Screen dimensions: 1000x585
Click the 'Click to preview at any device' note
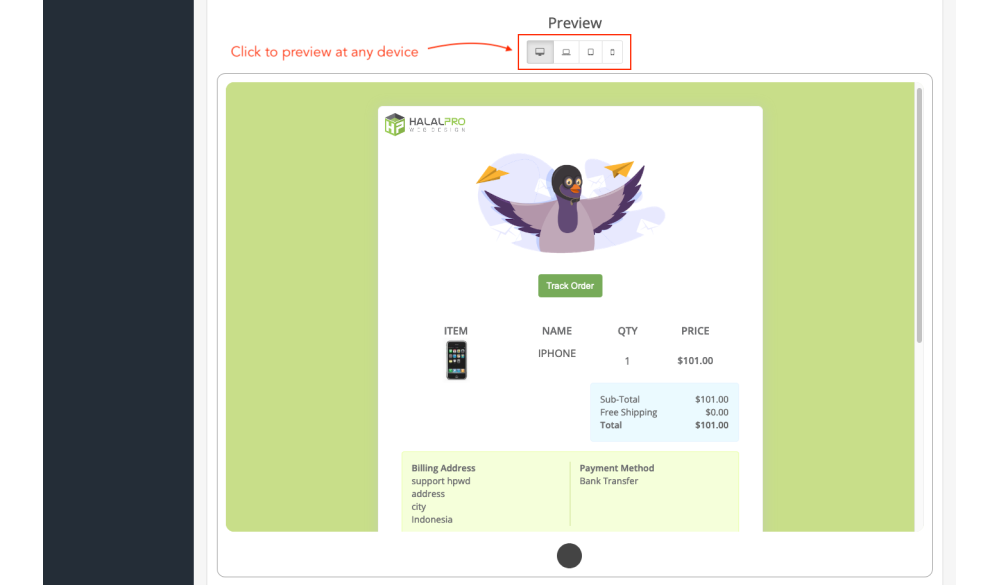[x=324, y=52]
